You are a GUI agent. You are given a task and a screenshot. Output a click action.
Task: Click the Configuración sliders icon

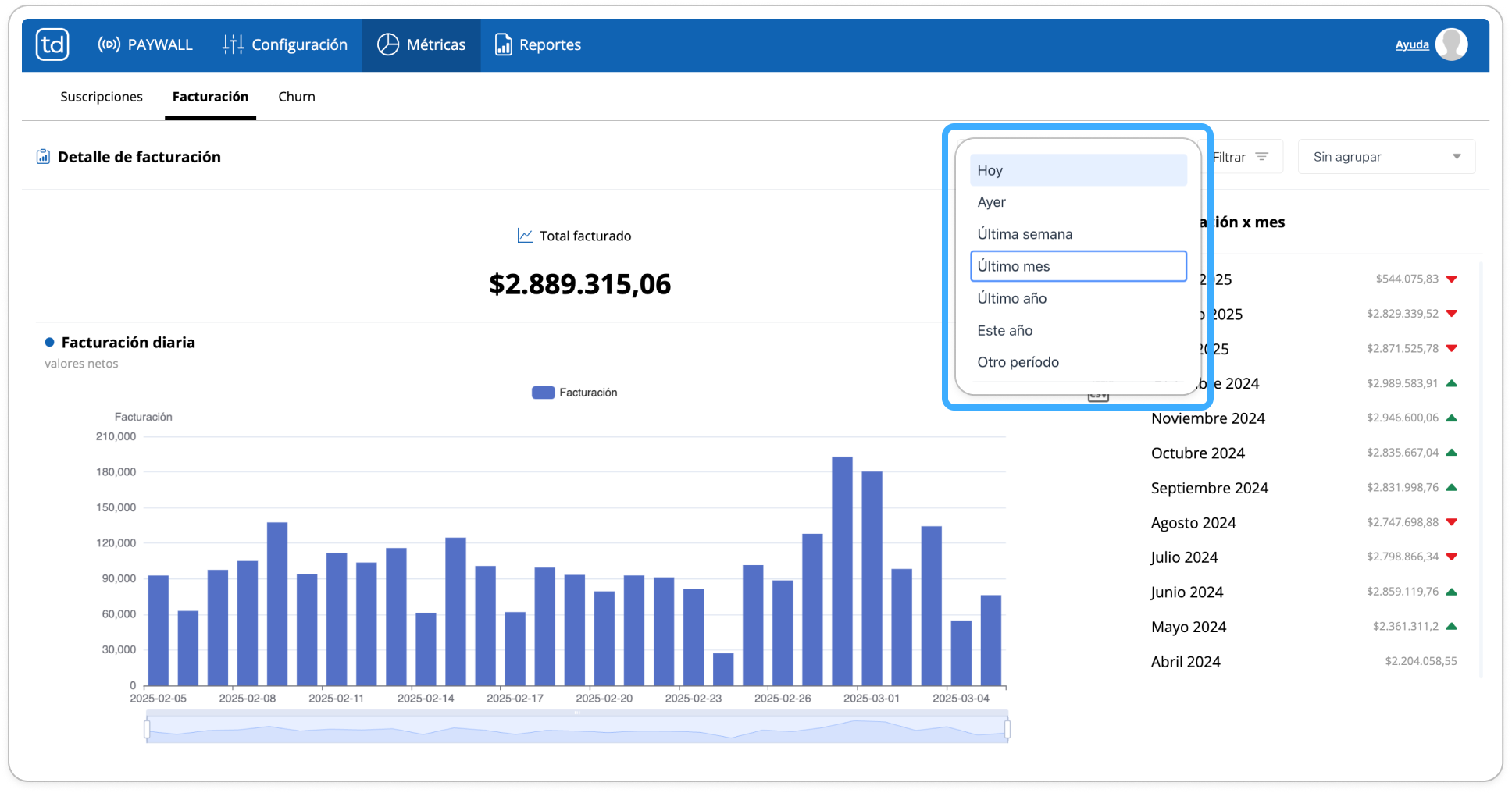(233, 44)
